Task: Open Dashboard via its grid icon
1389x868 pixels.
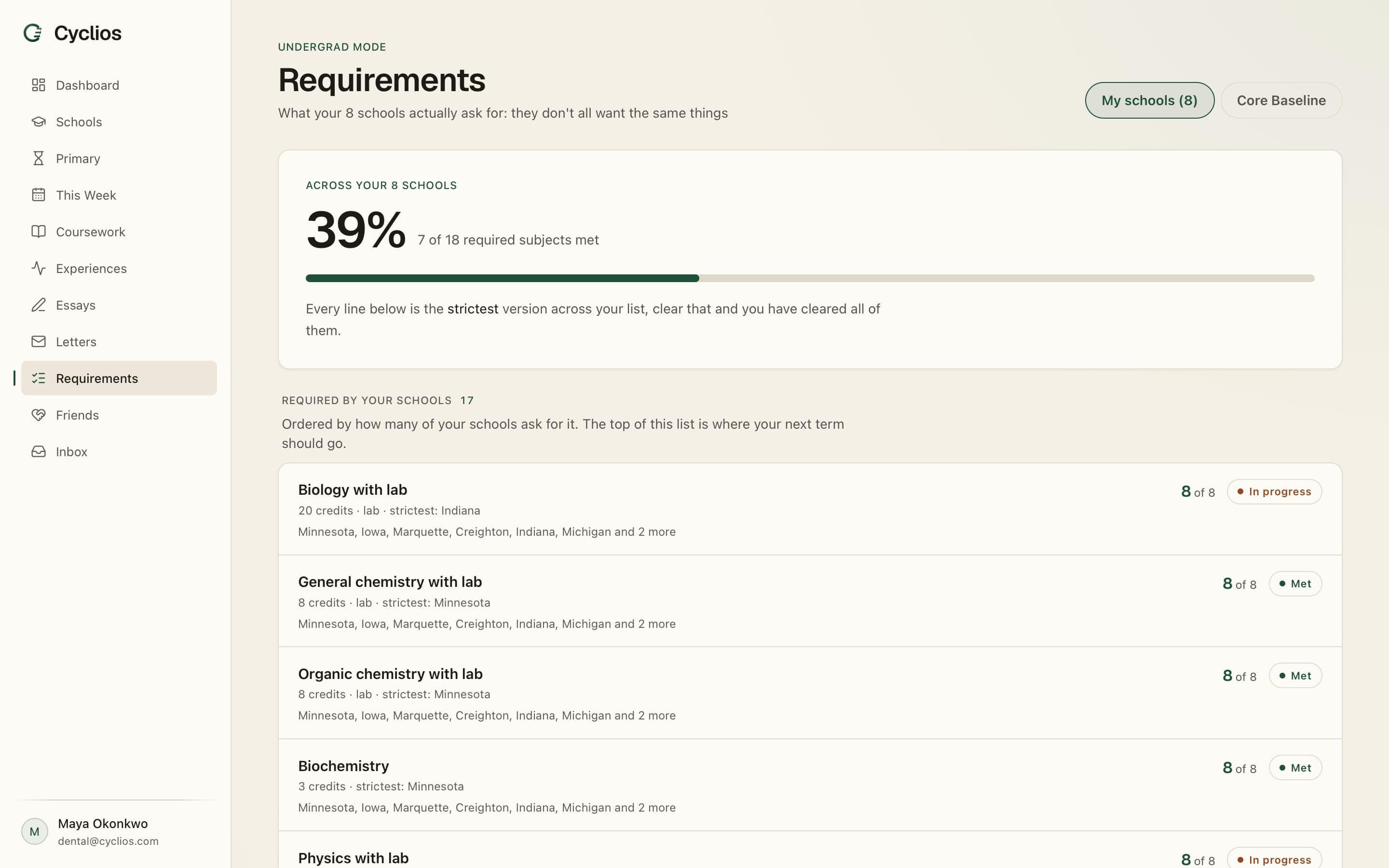Action: coord(39,85)
